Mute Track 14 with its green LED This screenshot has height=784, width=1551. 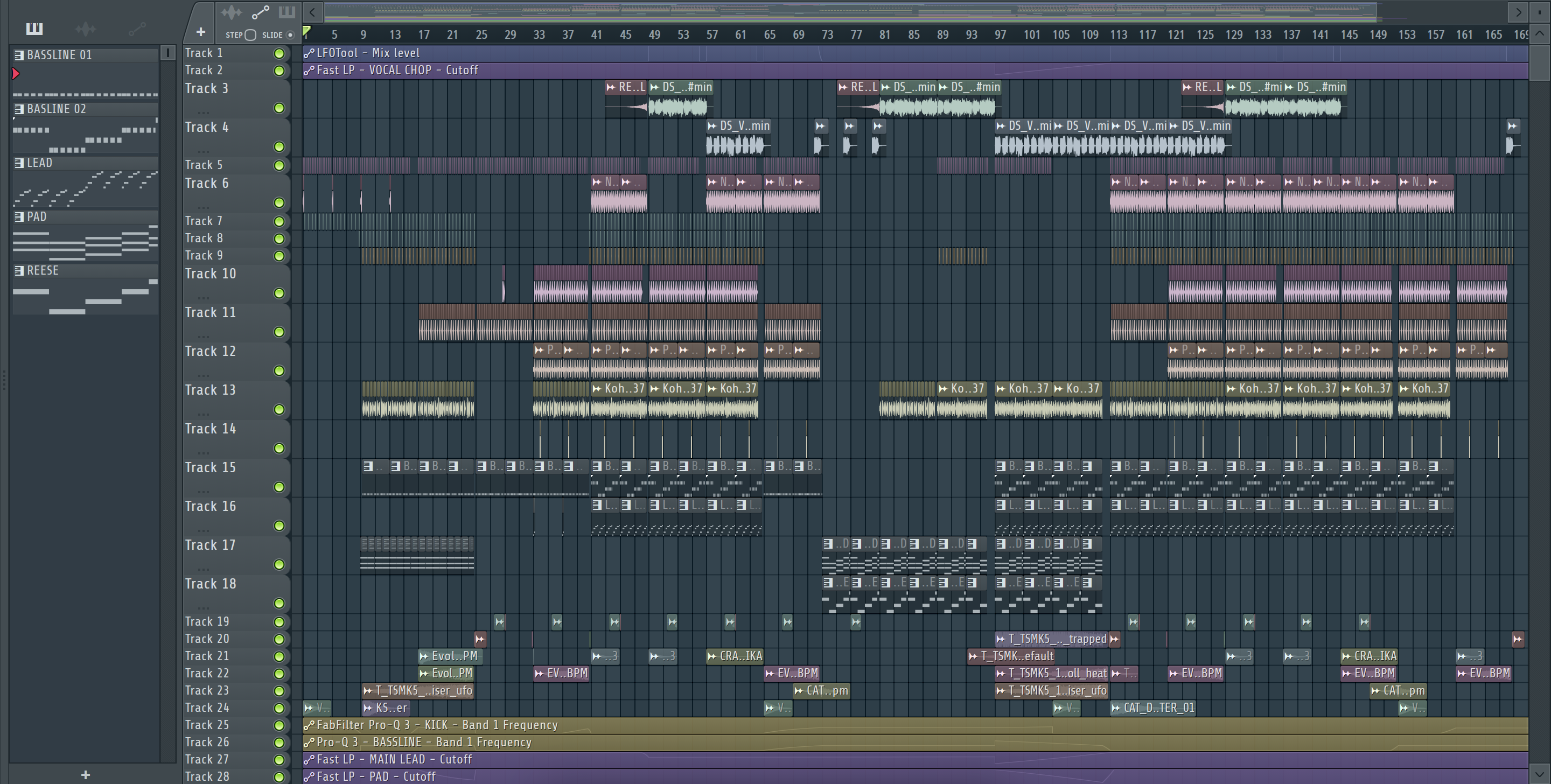coord(279,448)
